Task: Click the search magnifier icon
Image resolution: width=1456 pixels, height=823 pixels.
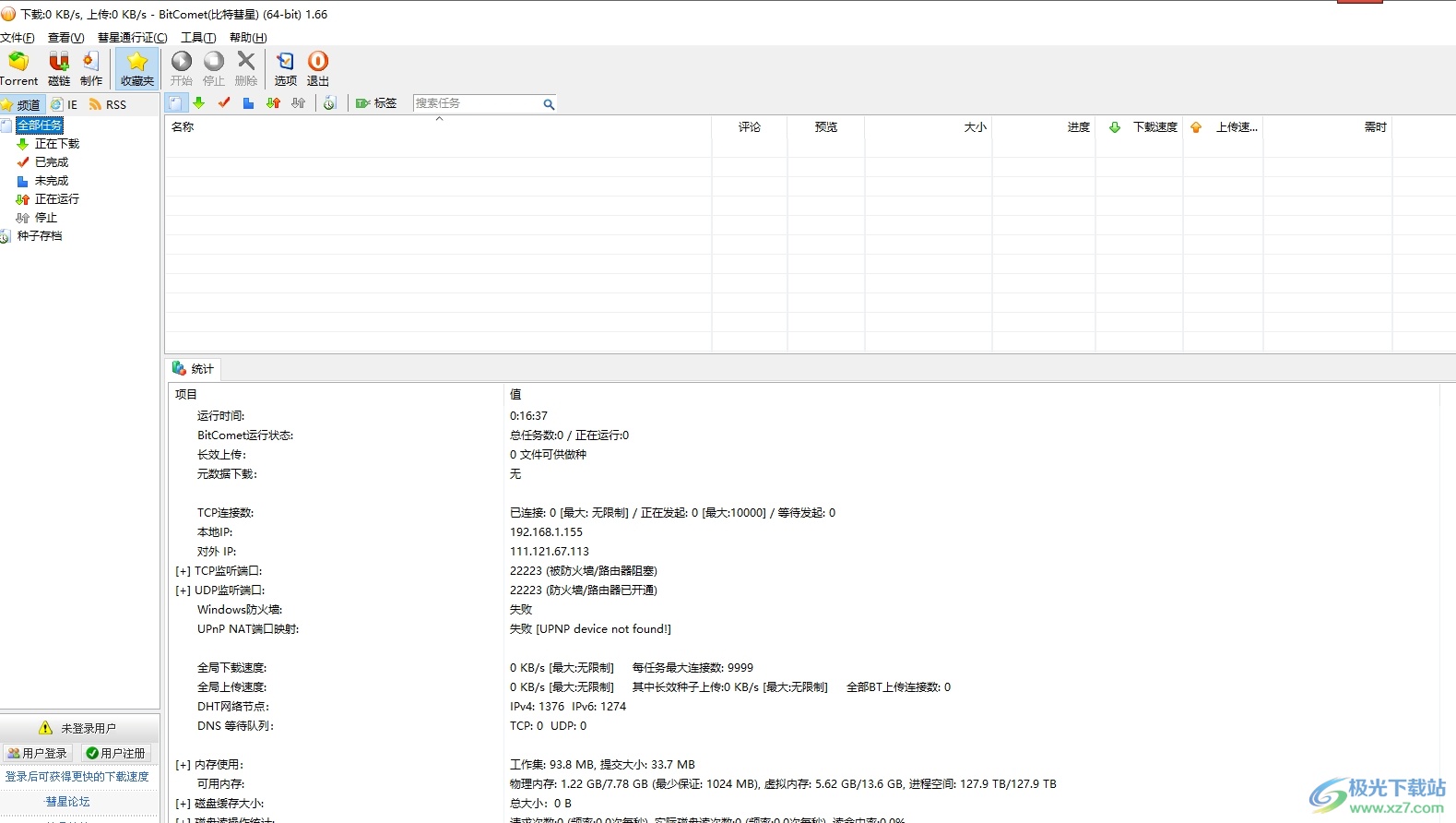Action: (549, 104)
